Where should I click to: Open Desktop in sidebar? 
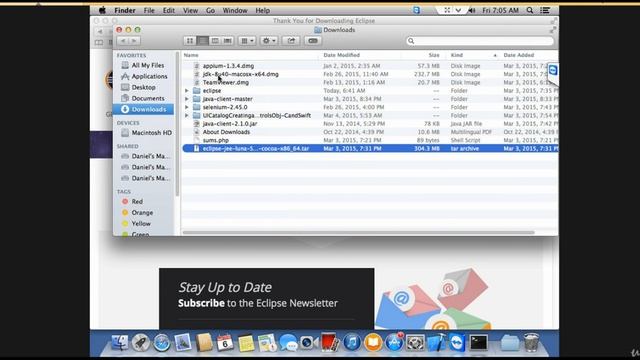point(143,87)
